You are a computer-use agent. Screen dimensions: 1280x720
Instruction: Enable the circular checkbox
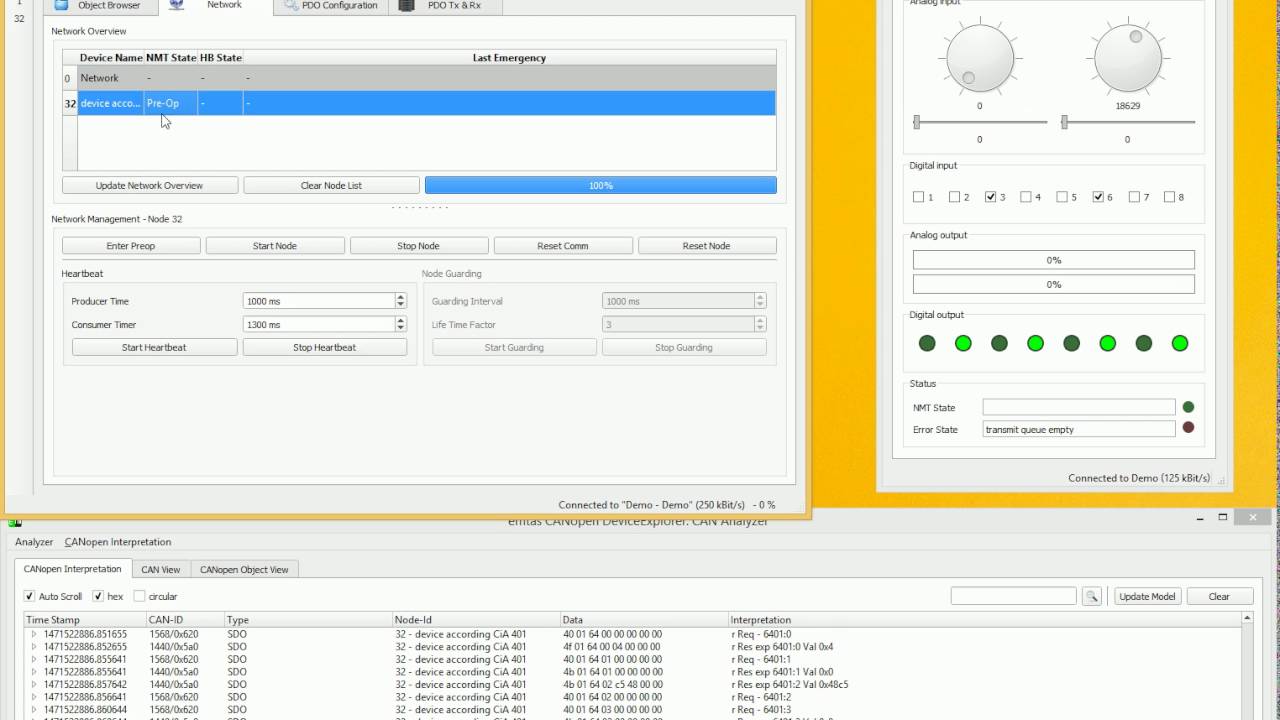tap(139, 596)
